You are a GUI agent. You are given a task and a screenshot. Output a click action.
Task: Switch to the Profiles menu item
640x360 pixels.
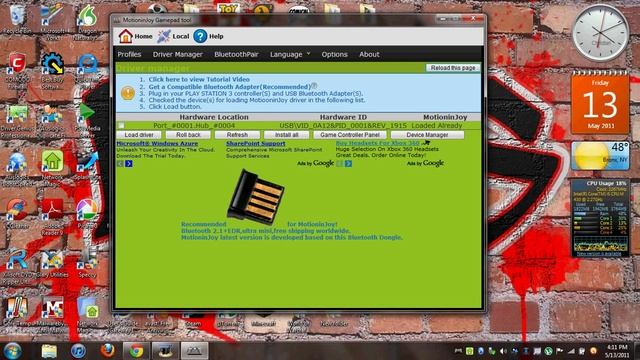[129, 54]
